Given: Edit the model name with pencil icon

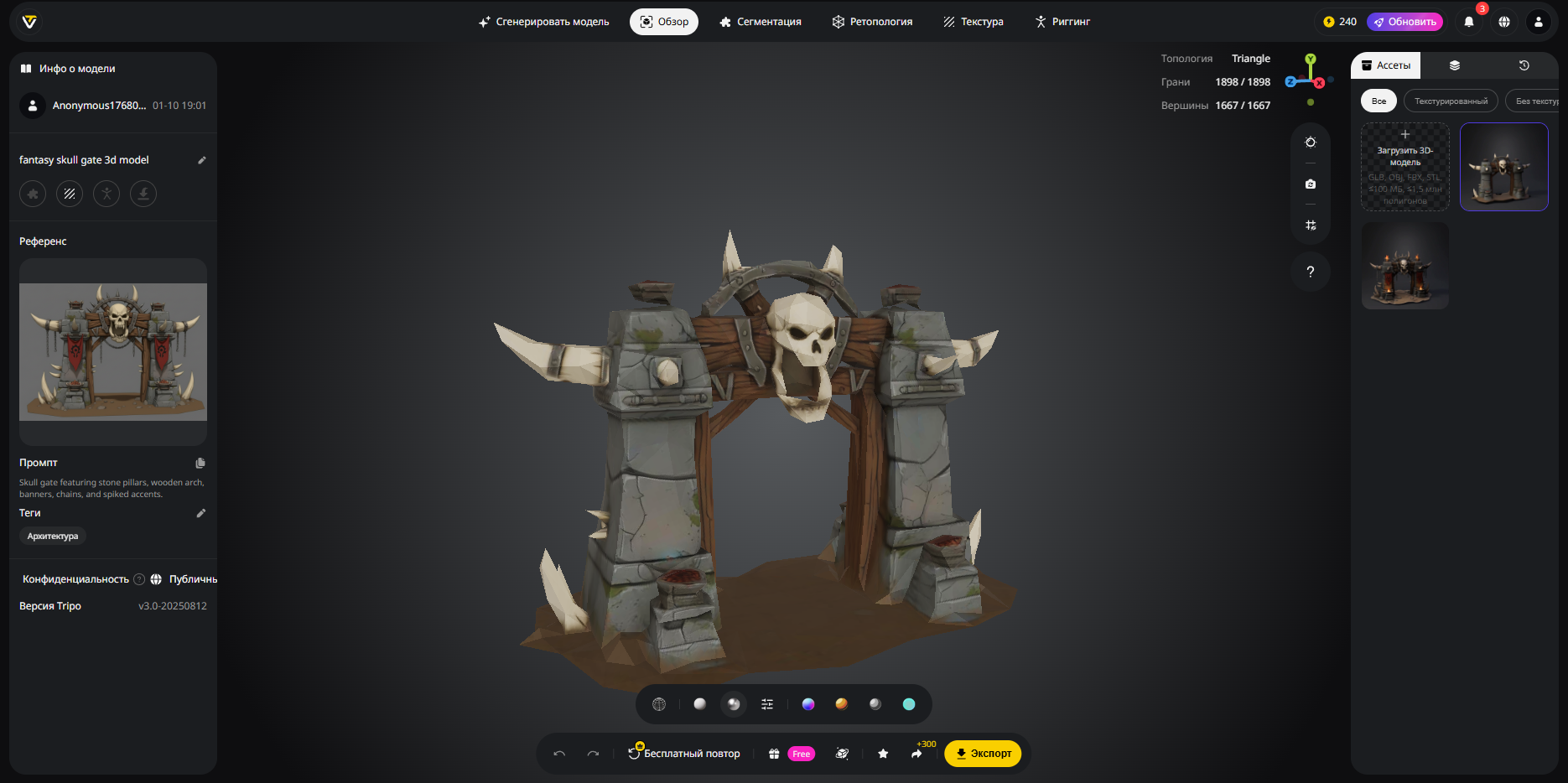Looking at the screenshot, I should [201, 160].
